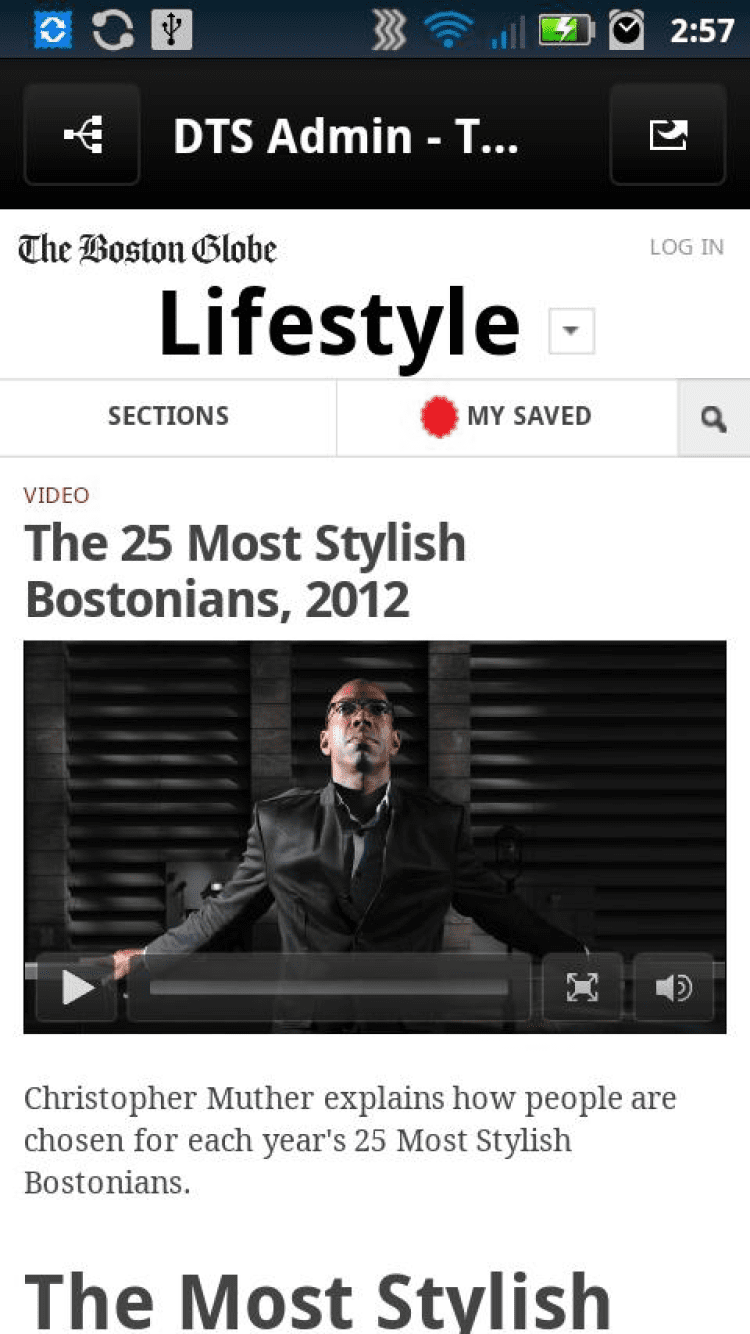The height and width of the screenshot is (1334, 750).
Task: Tap the sync status icon
Action: pos(112,30)
